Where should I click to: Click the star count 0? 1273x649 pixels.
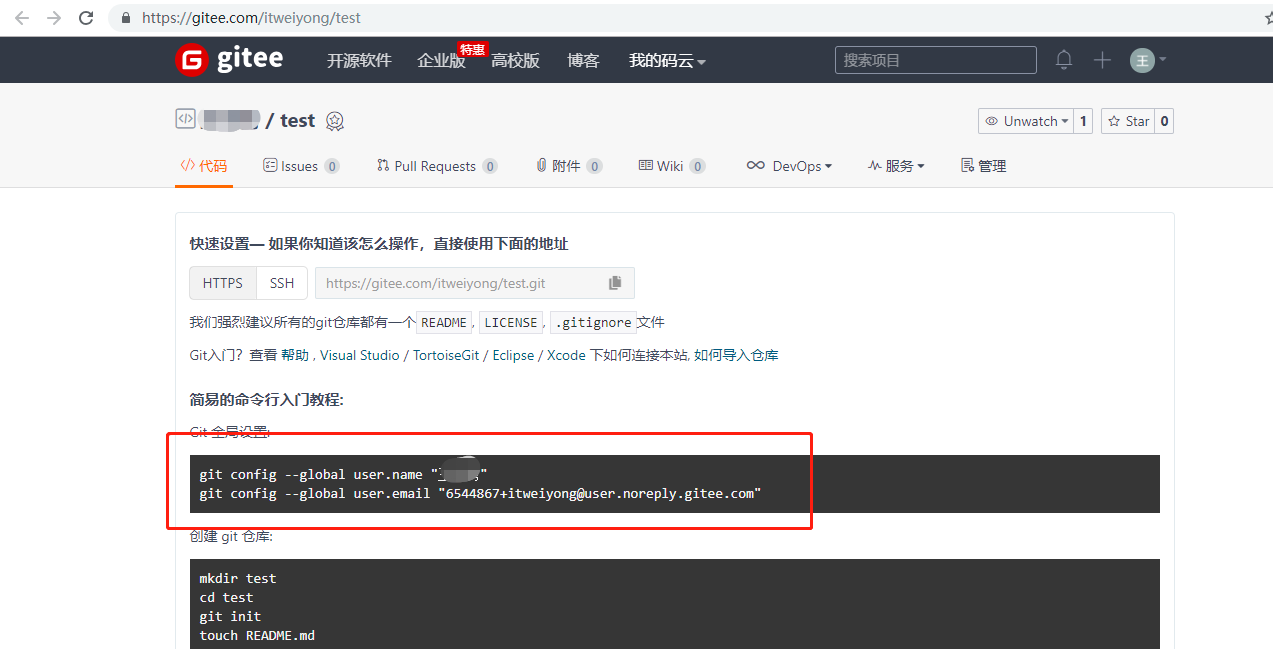(1164, 121)
